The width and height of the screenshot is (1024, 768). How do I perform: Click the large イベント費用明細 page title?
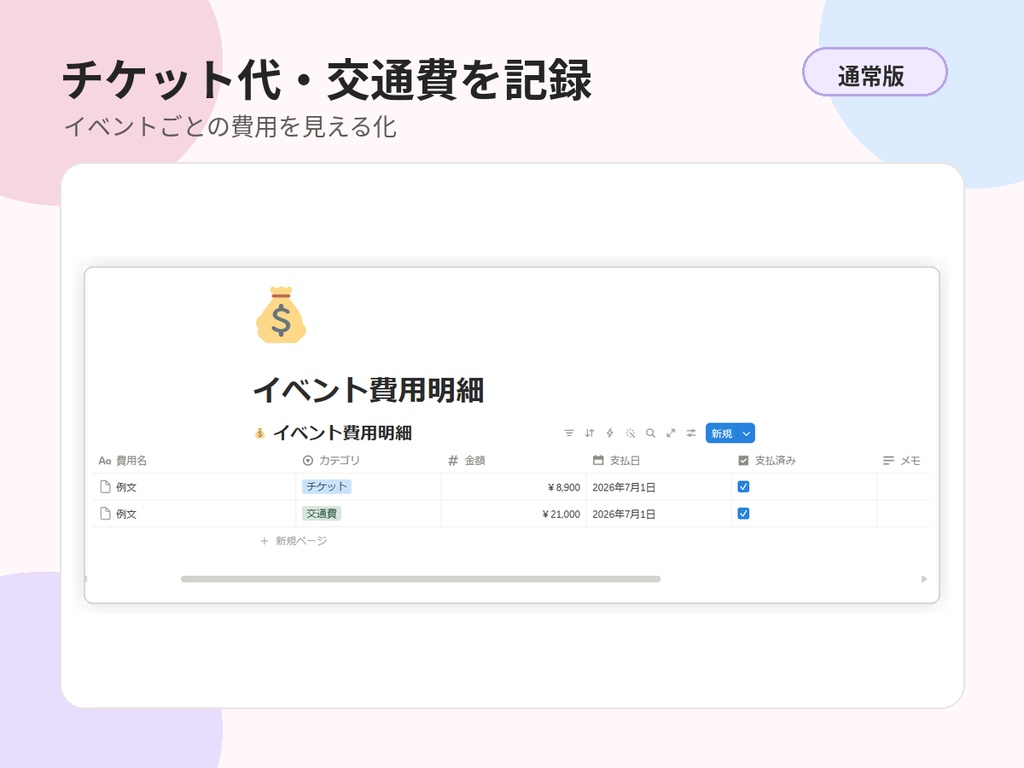(368, 390)
